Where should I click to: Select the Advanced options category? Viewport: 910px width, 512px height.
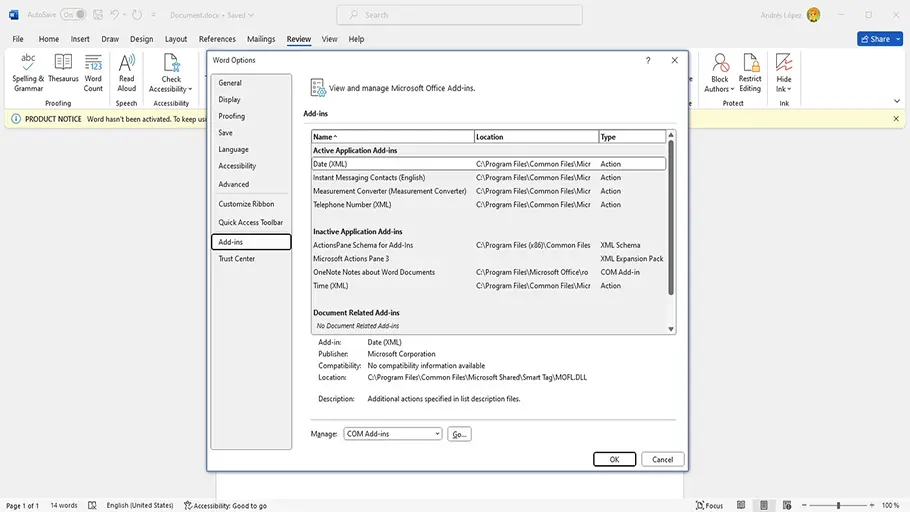(x=234, y=184)
